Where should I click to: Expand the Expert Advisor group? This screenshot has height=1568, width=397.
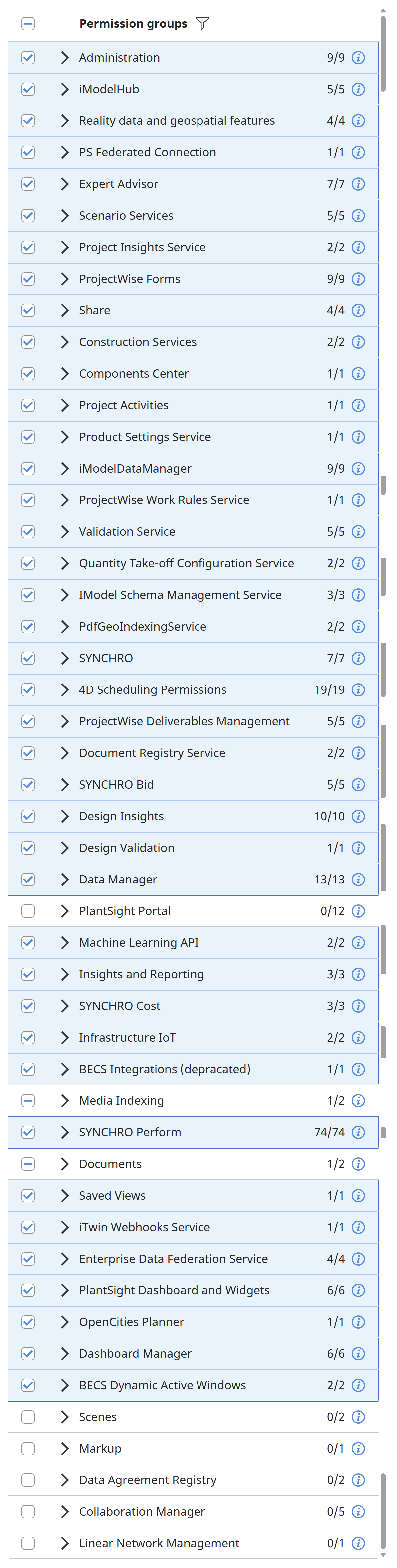(65, 184)
